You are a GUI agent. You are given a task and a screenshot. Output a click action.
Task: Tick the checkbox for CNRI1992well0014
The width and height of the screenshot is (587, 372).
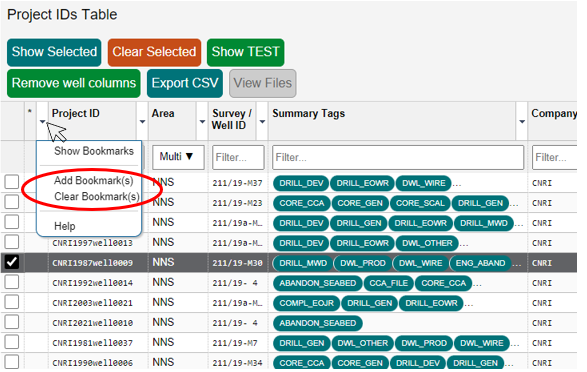click(x=12, y=282)
